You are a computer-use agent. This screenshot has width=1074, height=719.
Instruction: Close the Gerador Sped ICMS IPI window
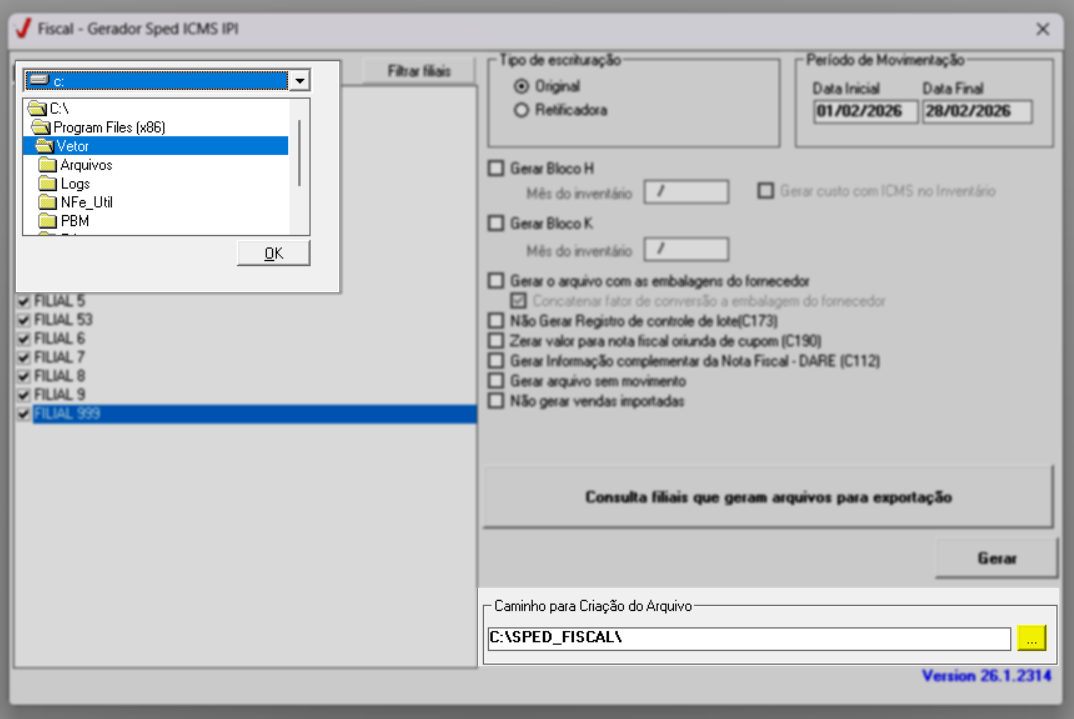[1042, 29]
